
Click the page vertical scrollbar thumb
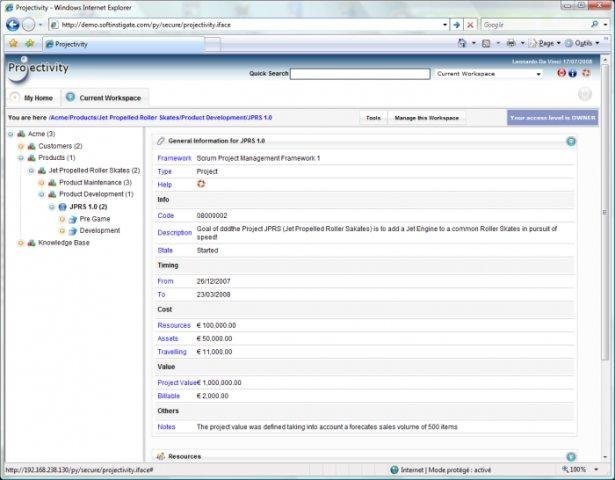tap(604, 213)
